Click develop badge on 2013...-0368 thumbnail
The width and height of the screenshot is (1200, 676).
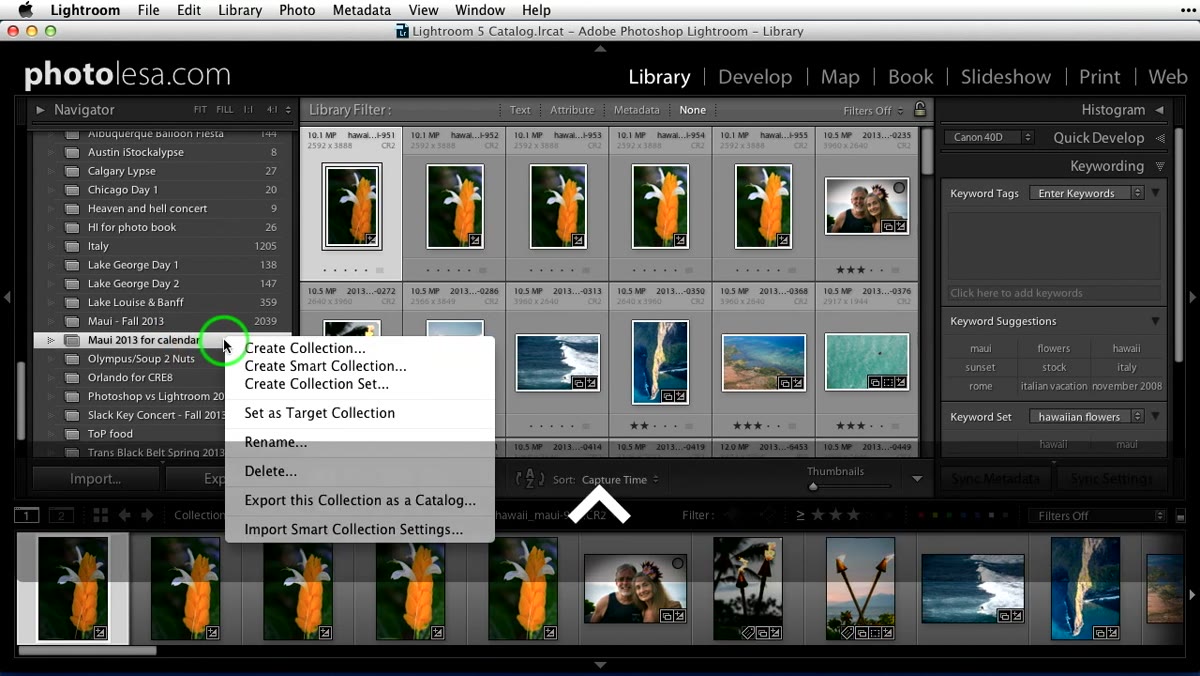point(796,382)
